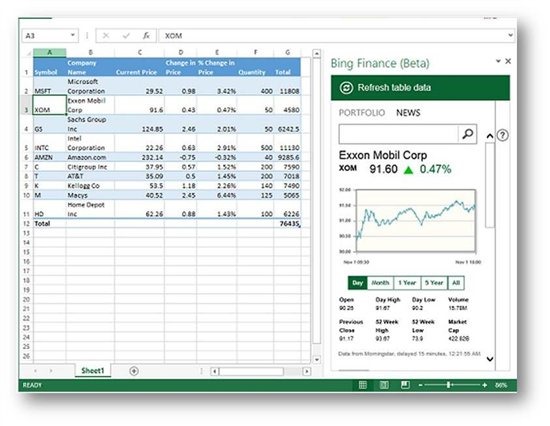Click the zoom in plus button
Image resolution: width=550 pixels, height=426 pixels.
pyautogui.click(x=484, y=385)
